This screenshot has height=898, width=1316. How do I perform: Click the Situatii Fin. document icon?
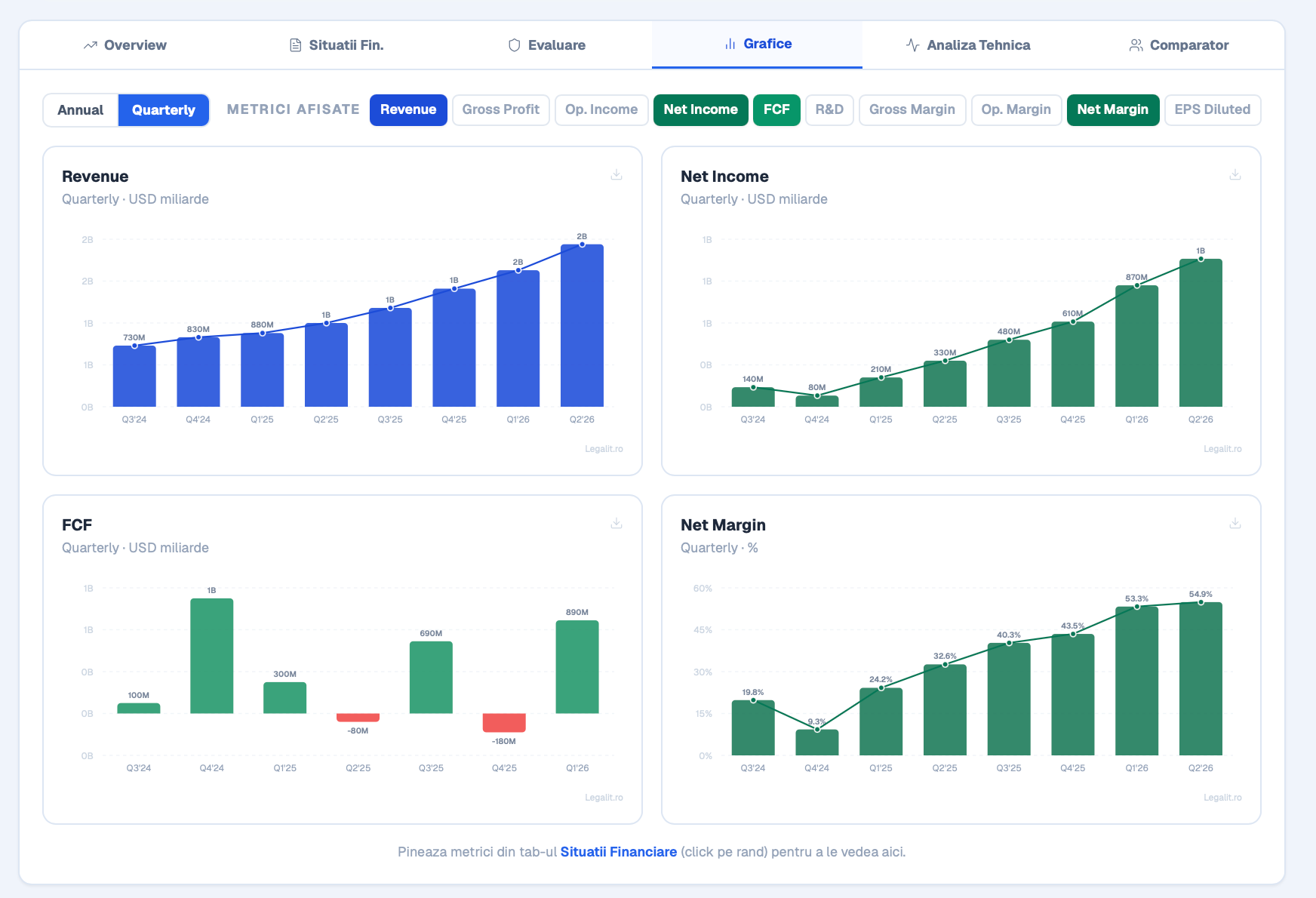click(296, 45)
